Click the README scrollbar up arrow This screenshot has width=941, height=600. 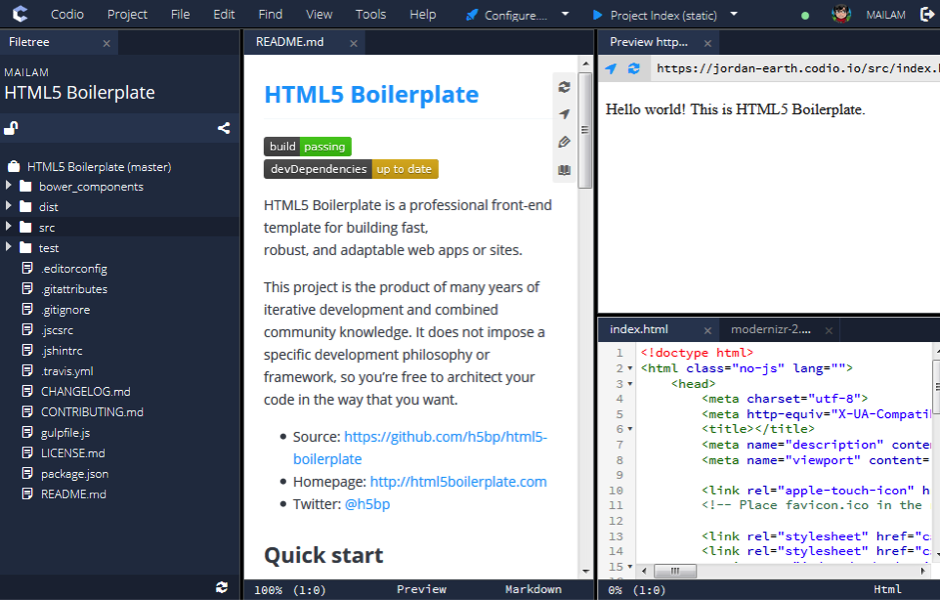pyautogui.click(x=585, y=64)
